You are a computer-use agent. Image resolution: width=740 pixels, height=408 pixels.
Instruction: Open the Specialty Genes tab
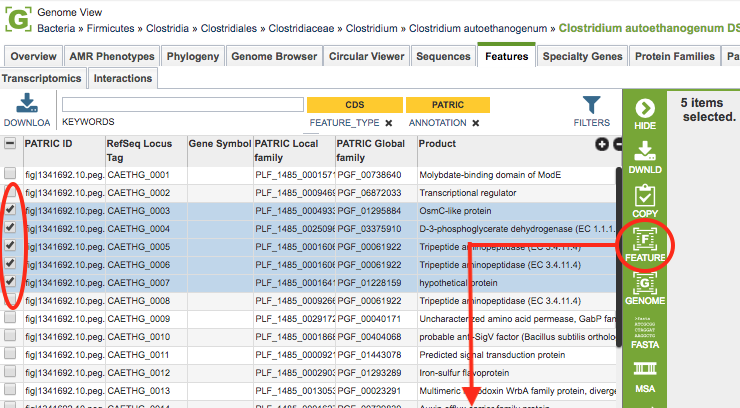pyautogui.click(x=582, y=56)
